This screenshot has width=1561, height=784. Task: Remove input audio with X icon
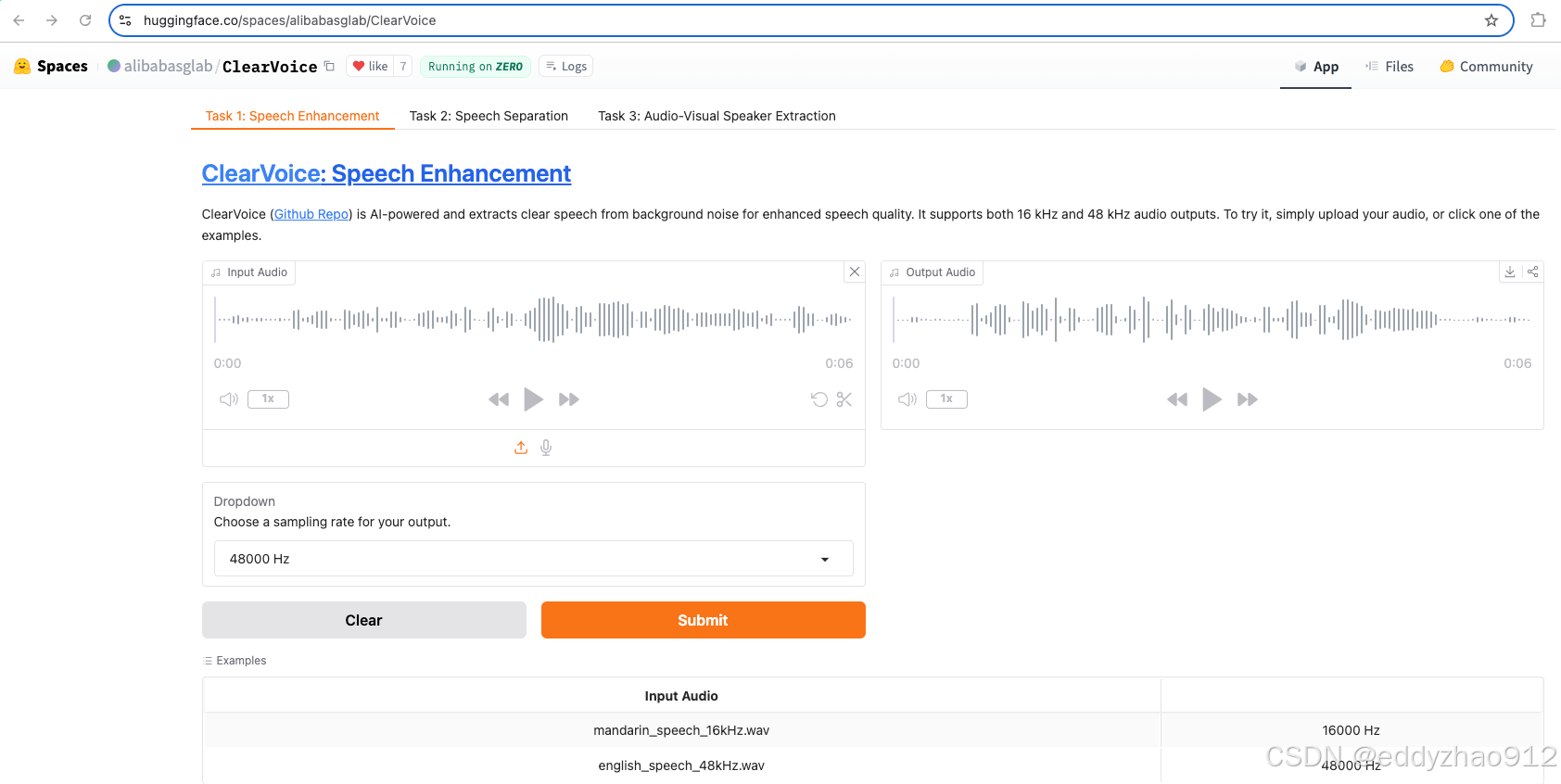tap(855, 272)
